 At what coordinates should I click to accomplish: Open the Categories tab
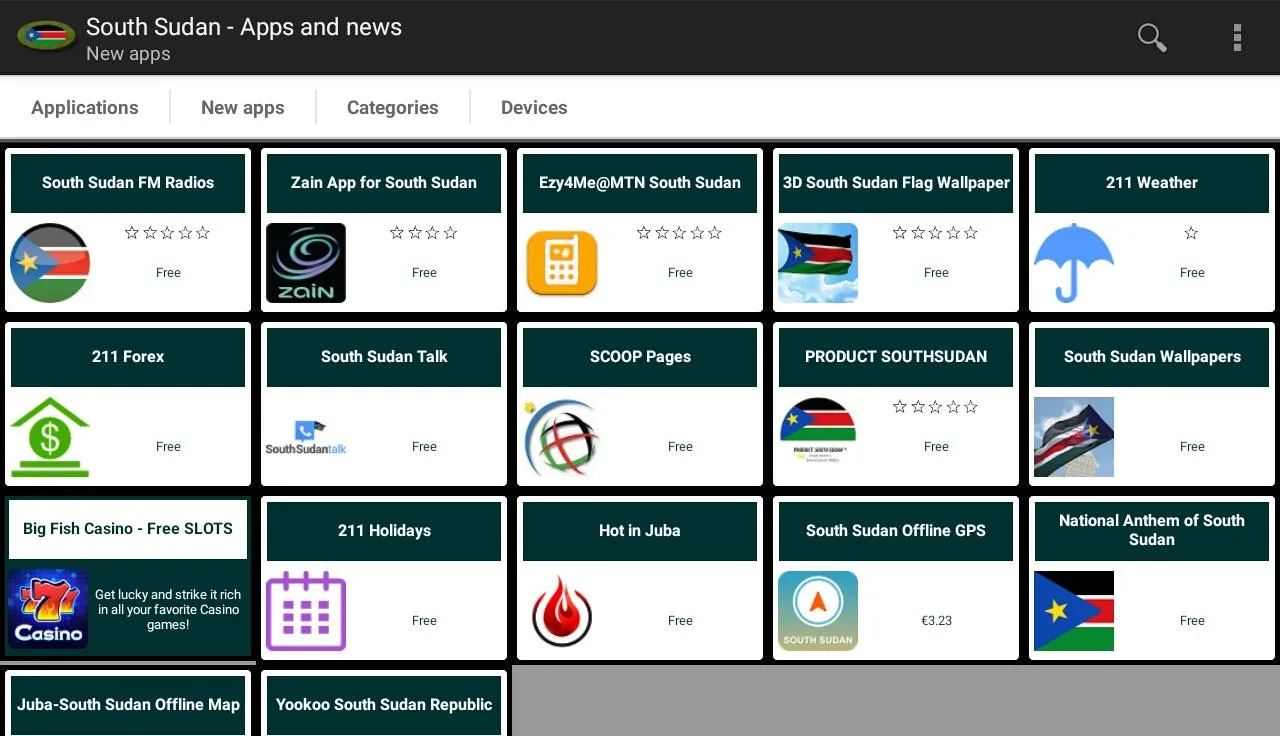click(x=393, y=107)
